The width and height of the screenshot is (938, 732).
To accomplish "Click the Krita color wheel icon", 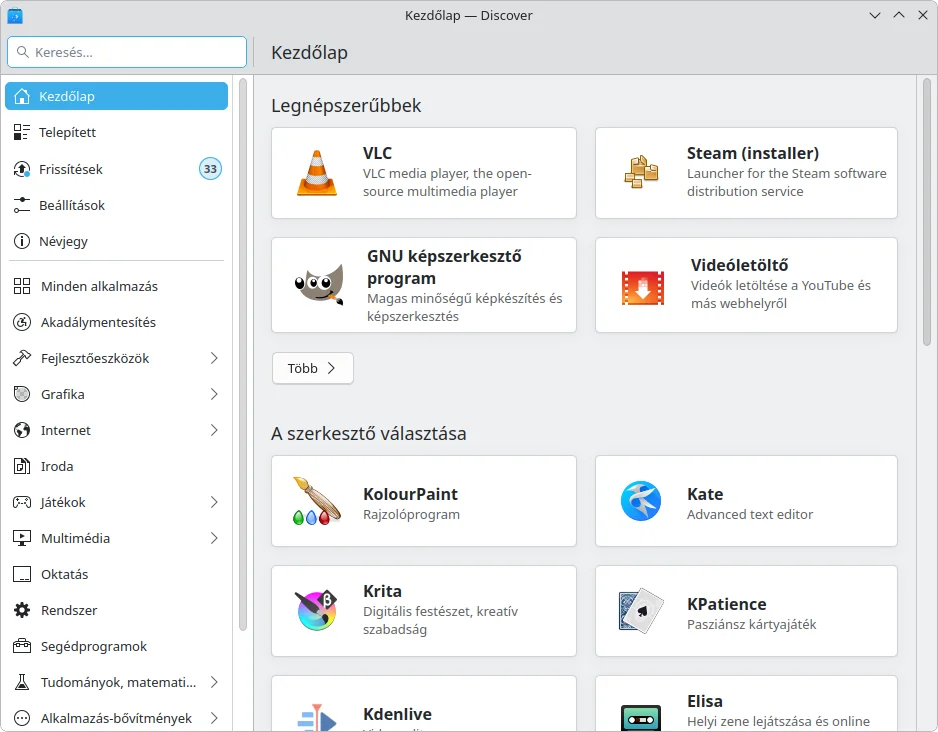I will 317,611.
